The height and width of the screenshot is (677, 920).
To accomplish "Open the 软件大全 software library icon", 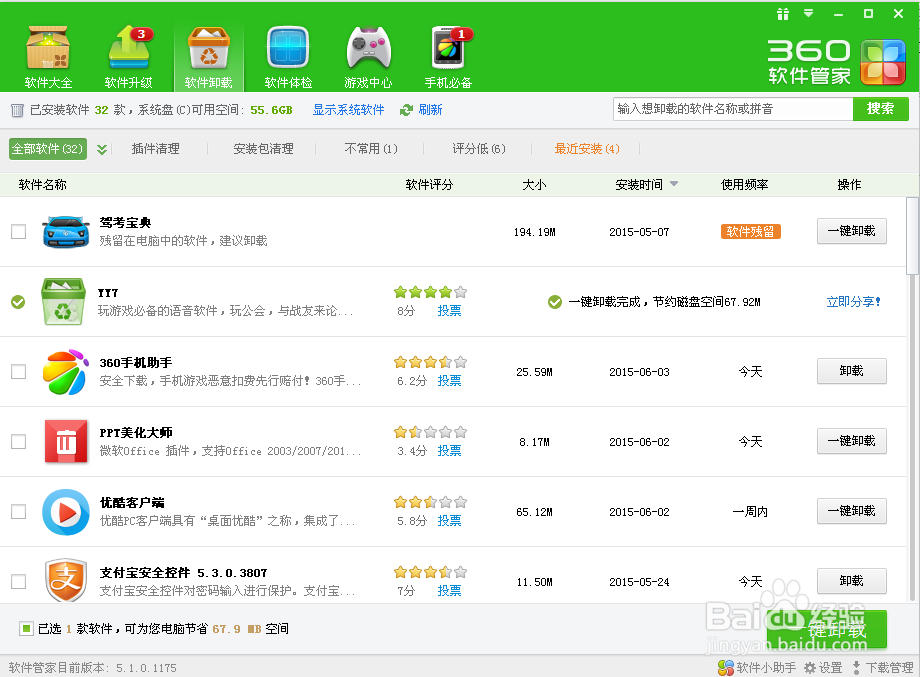I will point(48,57).
